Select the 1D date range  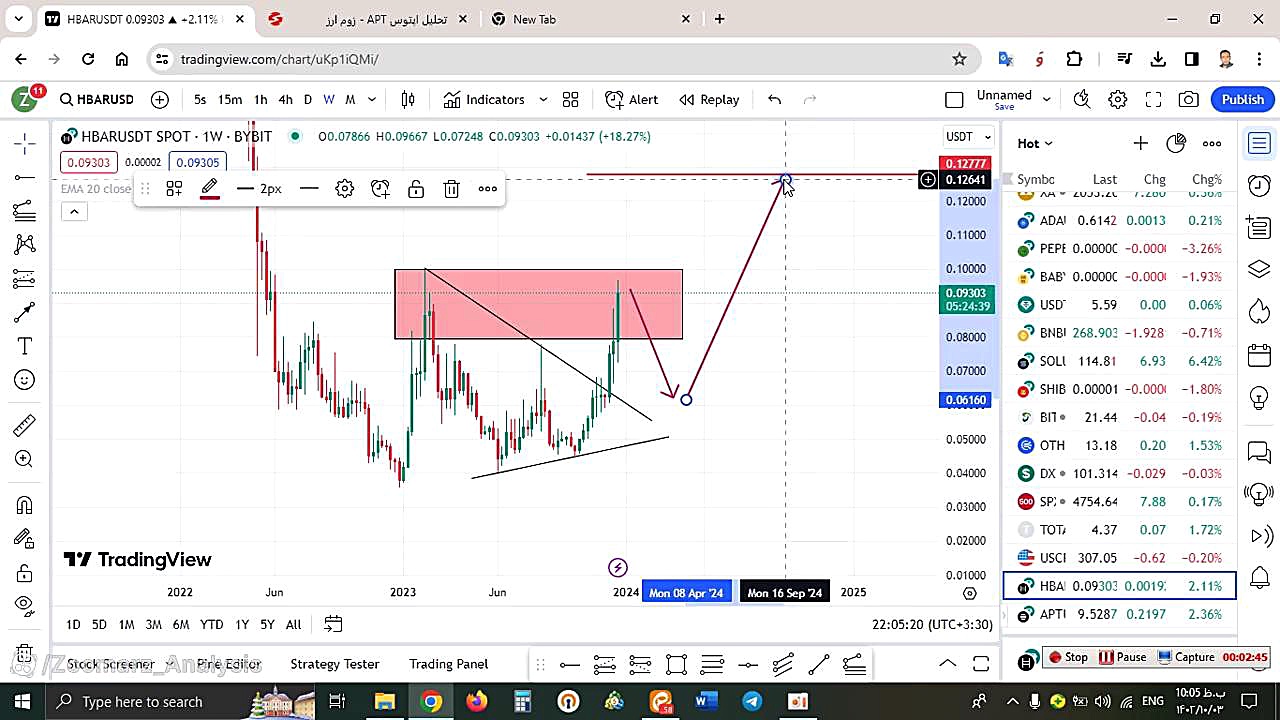(73, 624)
